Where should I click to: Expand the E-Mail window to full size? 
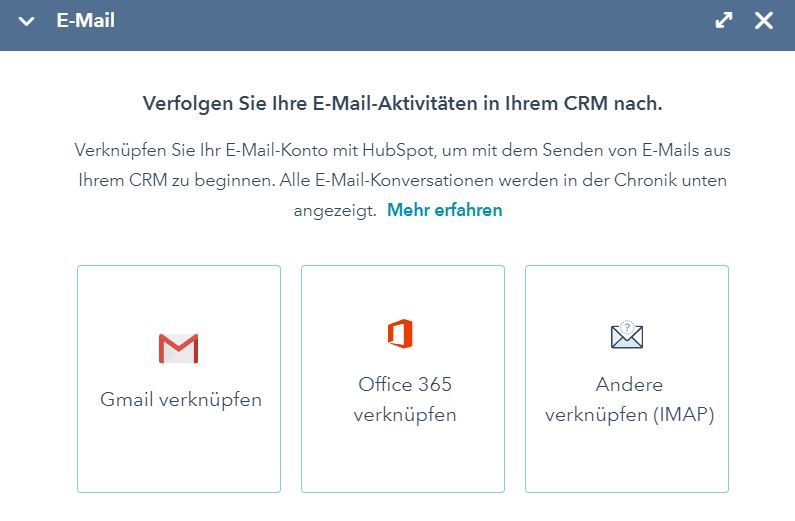pos(724,21)
